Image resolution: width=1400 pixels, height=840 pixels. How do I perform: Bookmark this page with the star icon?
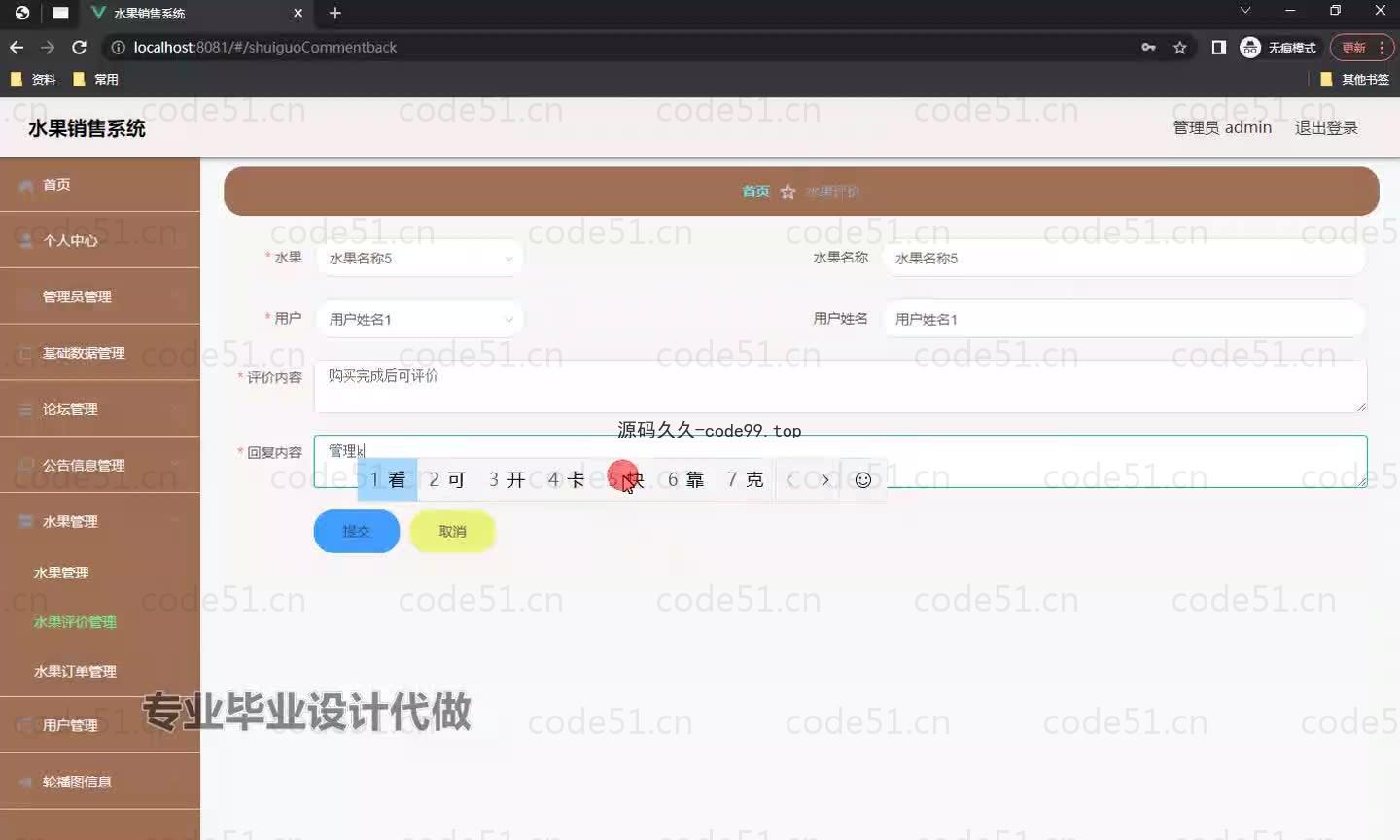1179,47
